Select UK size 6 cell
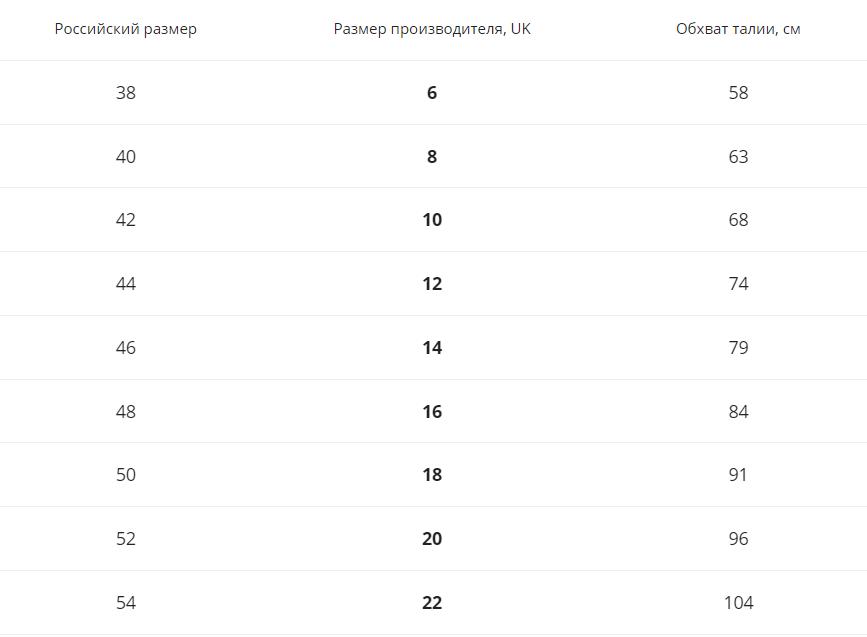Image resolution: width=867 pixels, height=637 pixels. pos(432,92)
